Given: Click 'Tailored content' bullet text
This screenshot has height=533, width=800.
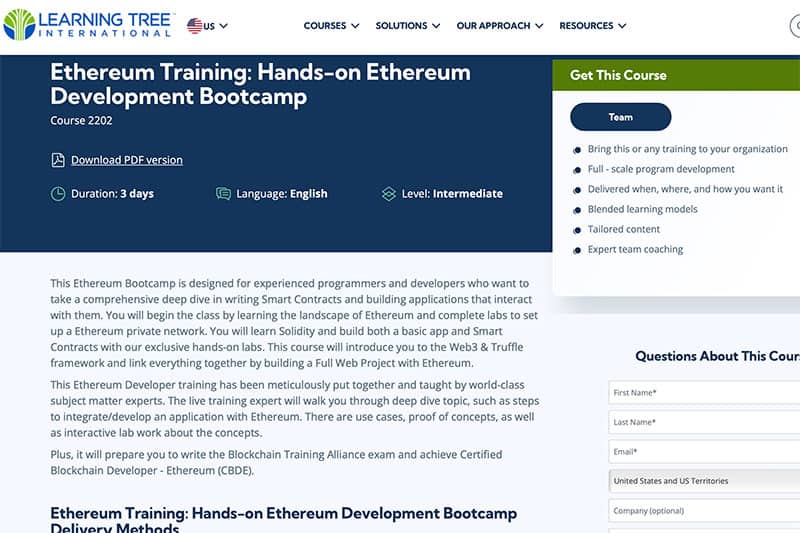Looking at the screenshot, I should click(623, 230).
